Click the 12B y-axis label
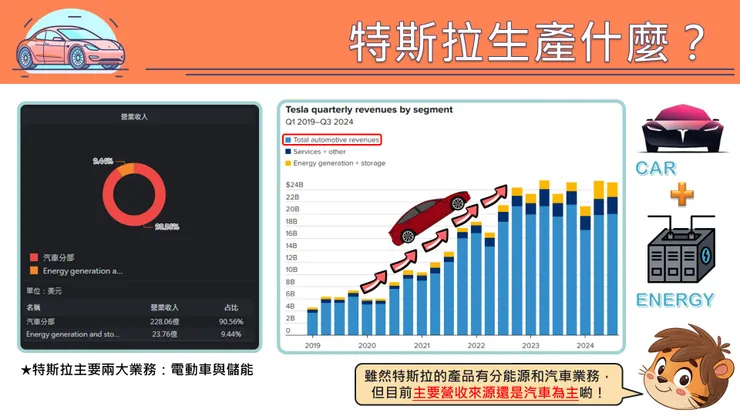The image size is (740, 416). [x=292, y=257]
